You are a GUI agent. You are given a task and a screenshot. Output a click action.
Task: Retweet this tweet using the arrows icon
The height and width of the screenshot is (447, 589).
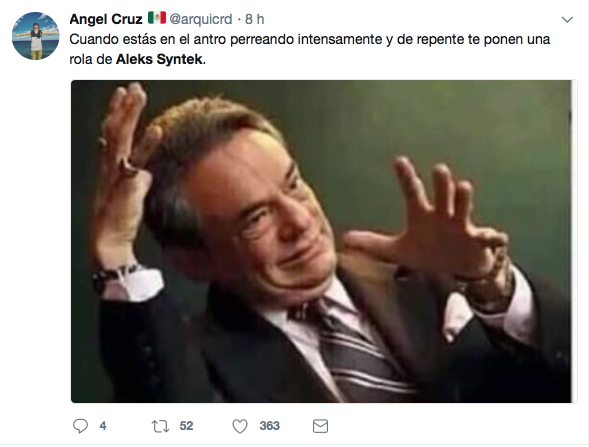(160, 426)
